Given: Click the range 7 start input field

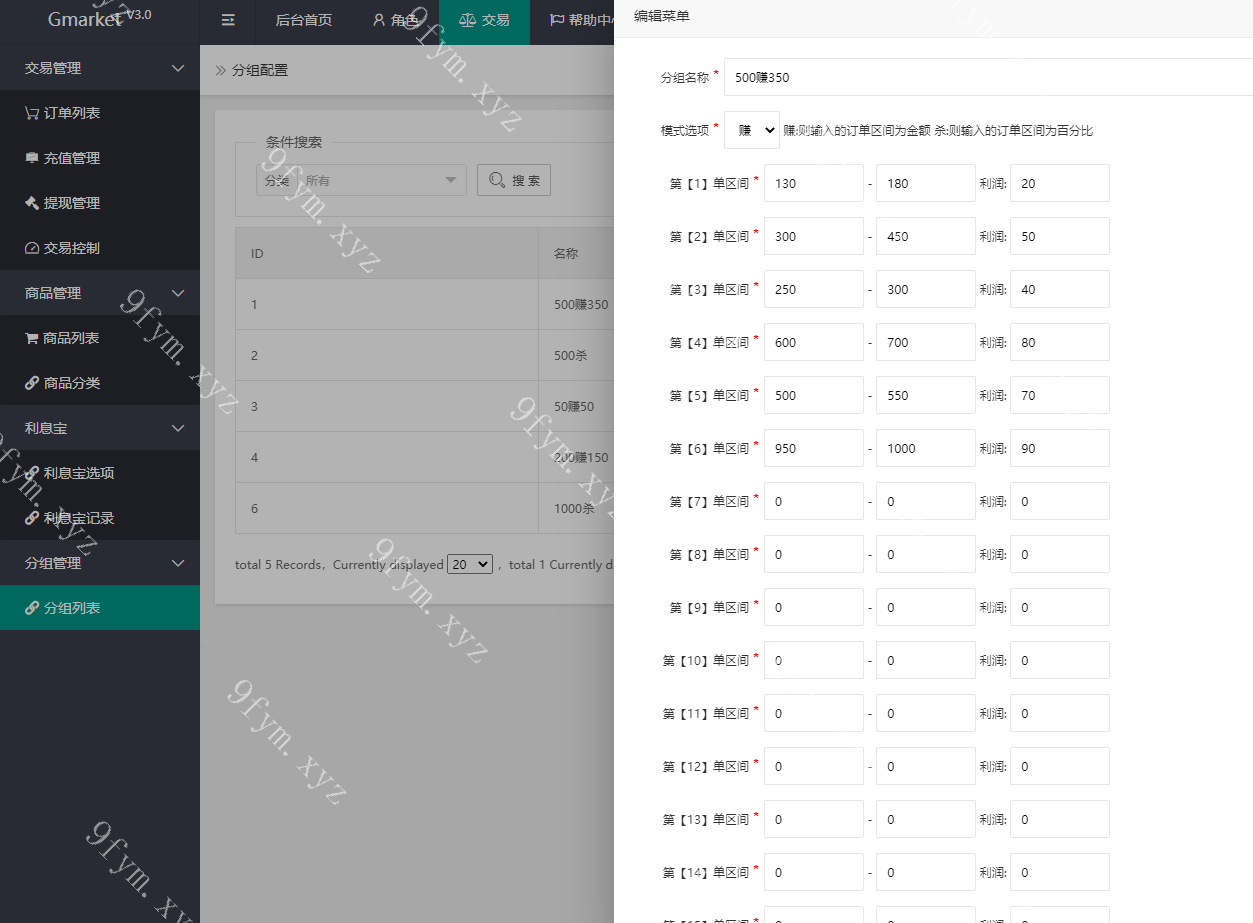Looking at the screenshot, I should click(x=814, y=501).
